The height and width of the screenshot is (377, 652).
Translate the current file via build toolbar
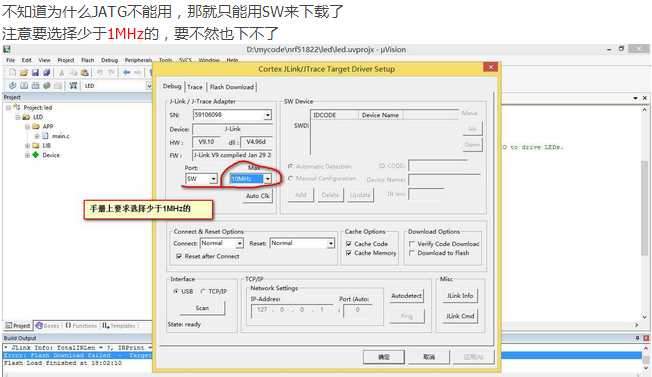tap(12, 86)
